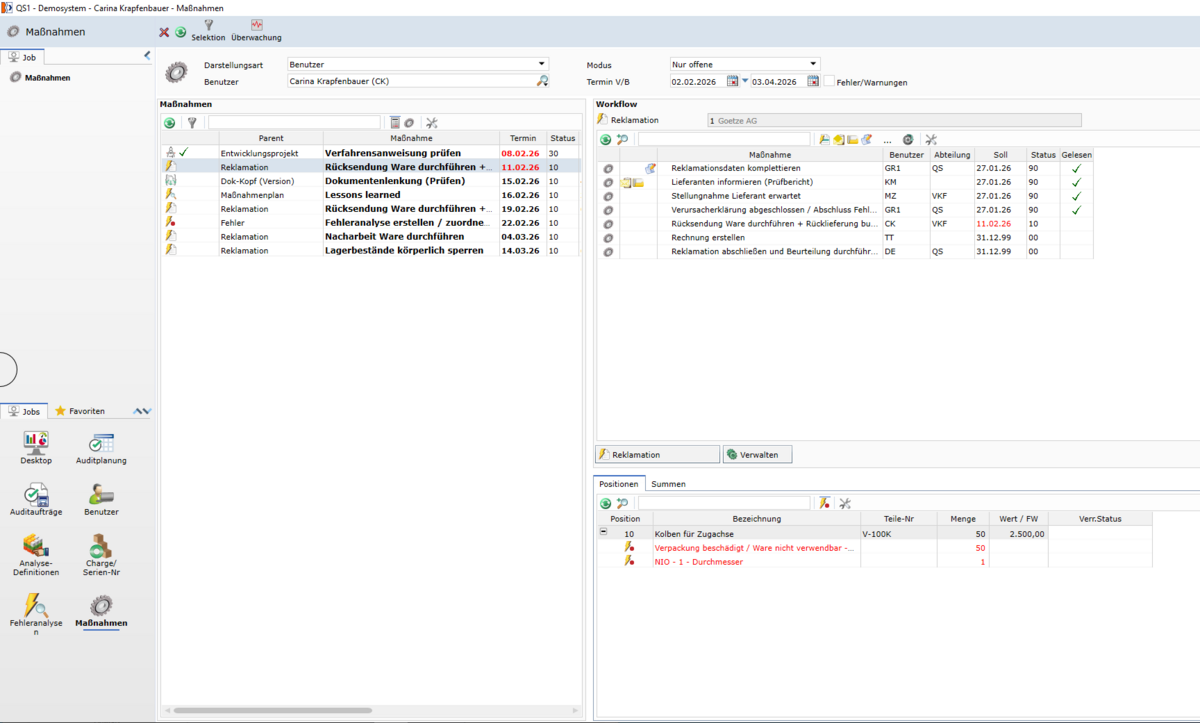Image resolution: width=1200 pixels, height=723 pixels.
Task: Open the Selektion filter tool
Action: coord(208,30)
